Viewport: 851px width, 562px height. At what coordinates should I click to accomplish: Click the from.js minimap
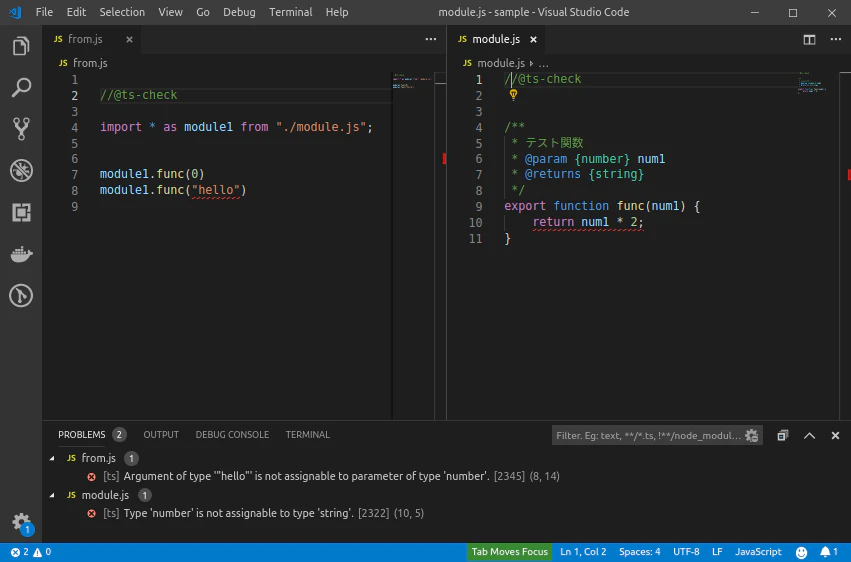pyautogui.click(x=412, y=81)
